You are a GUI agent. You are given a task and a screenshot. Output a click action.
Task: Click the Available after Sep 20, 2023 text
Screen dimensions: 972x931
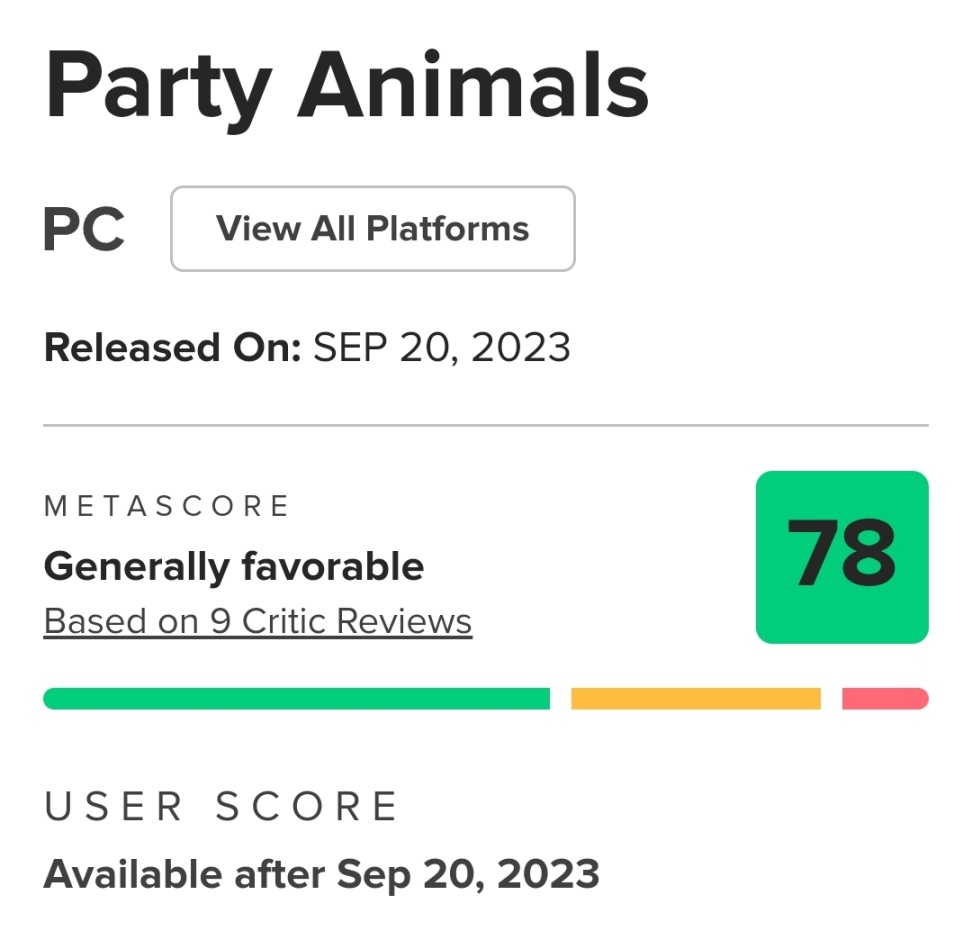322,875
